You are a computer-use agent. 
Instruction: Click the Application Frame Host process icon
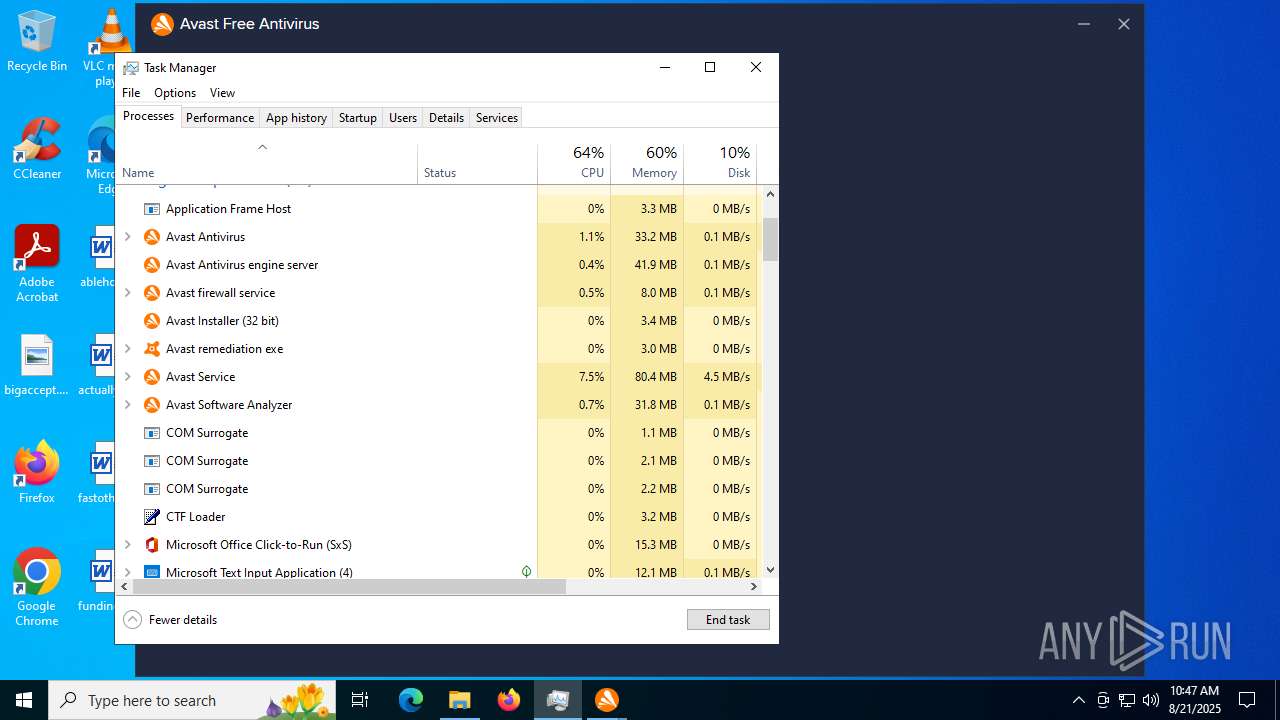coord(152,209)
